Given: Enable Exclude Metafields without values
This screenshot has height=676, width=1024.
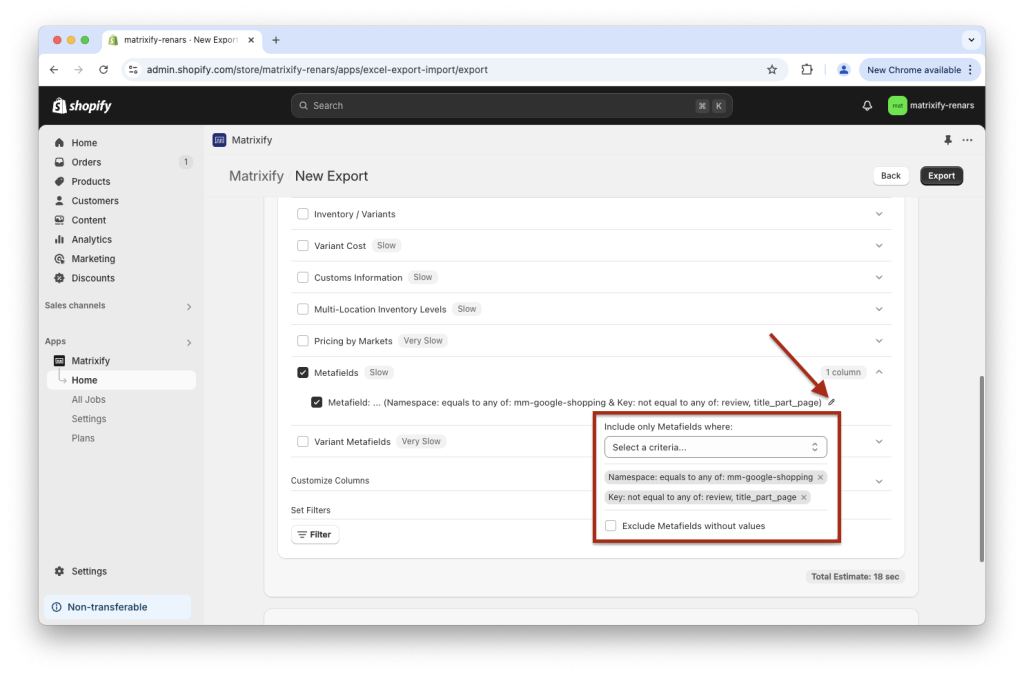Looking at the screenshot, I should pos(610,525).
